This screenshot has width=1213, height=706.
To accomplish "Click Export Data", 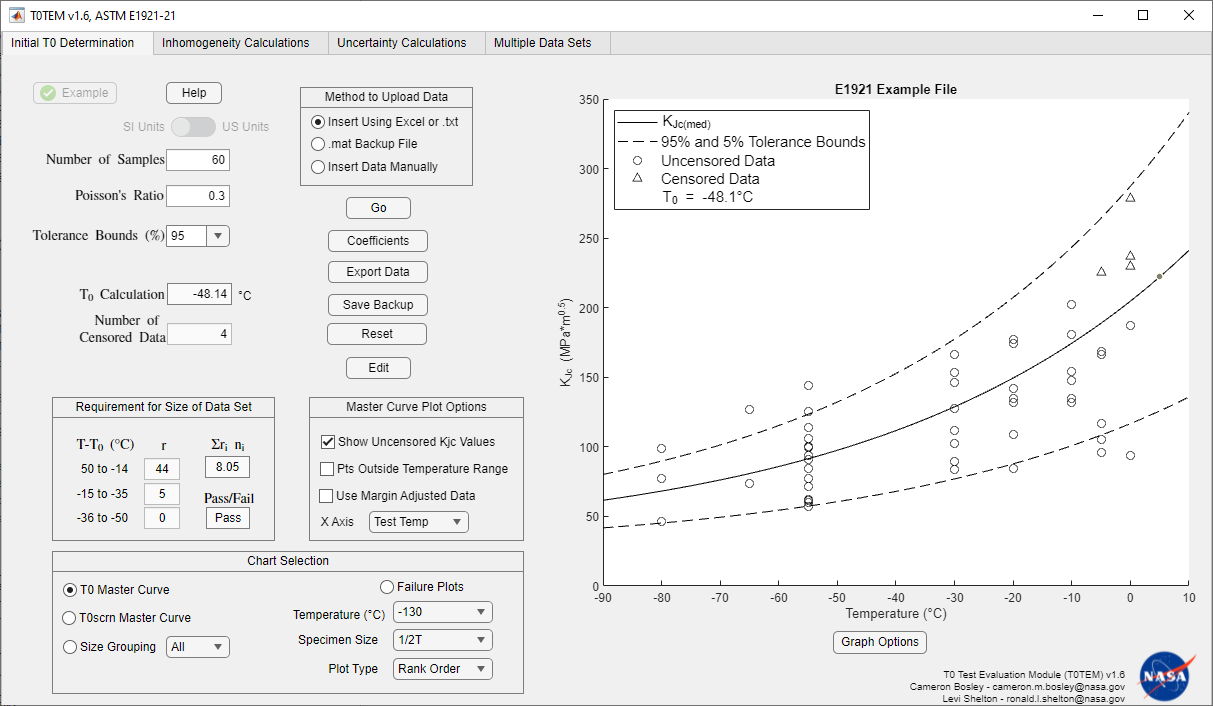I will click(378, 272).
